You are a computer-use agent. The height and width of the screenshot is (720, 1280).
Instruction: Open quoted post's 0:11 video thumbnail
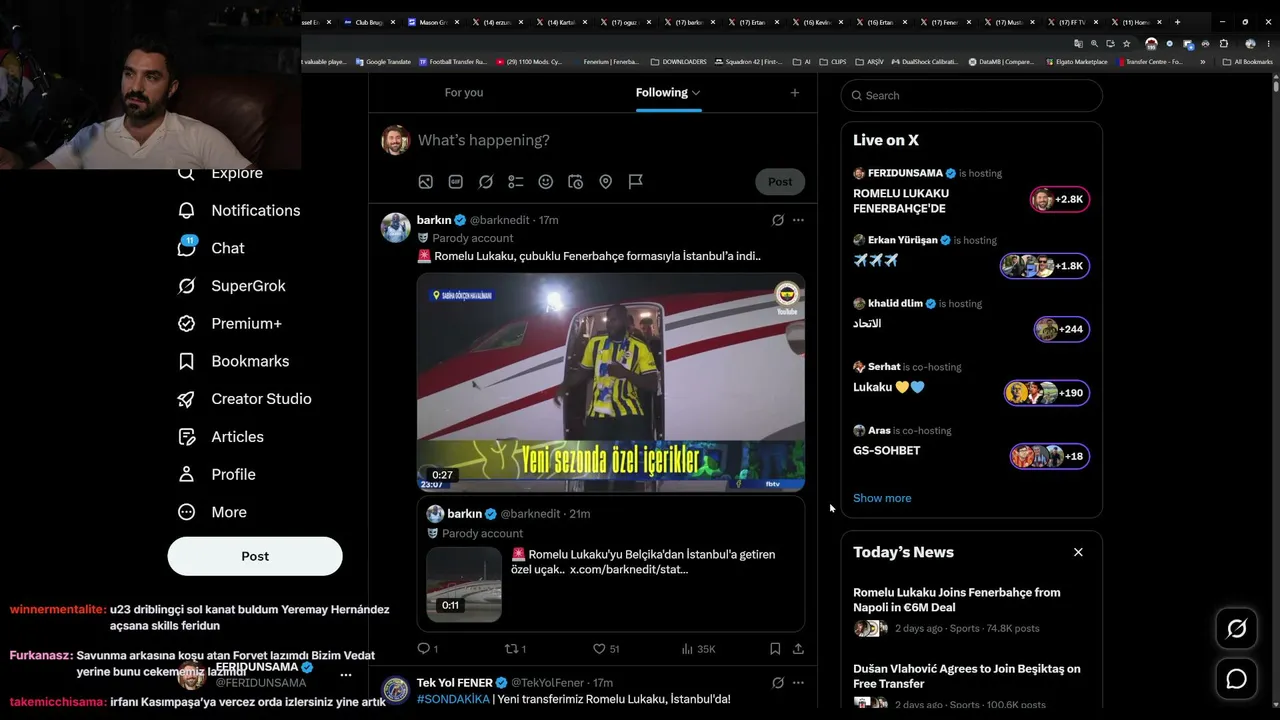click(464, 584)
